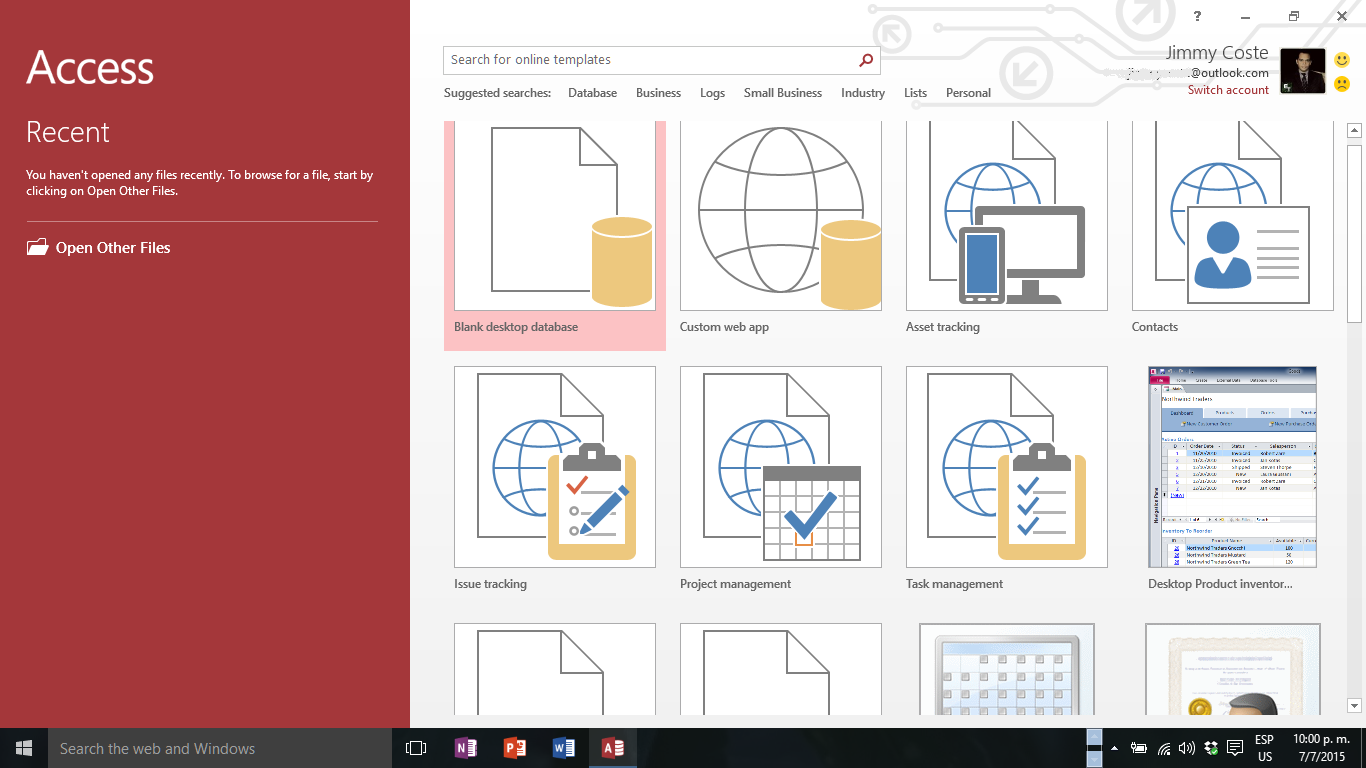The width and height of the screenshot is (1366, 768).
Task: Click the battery tray icon
Action: [x=1139, y=748]
